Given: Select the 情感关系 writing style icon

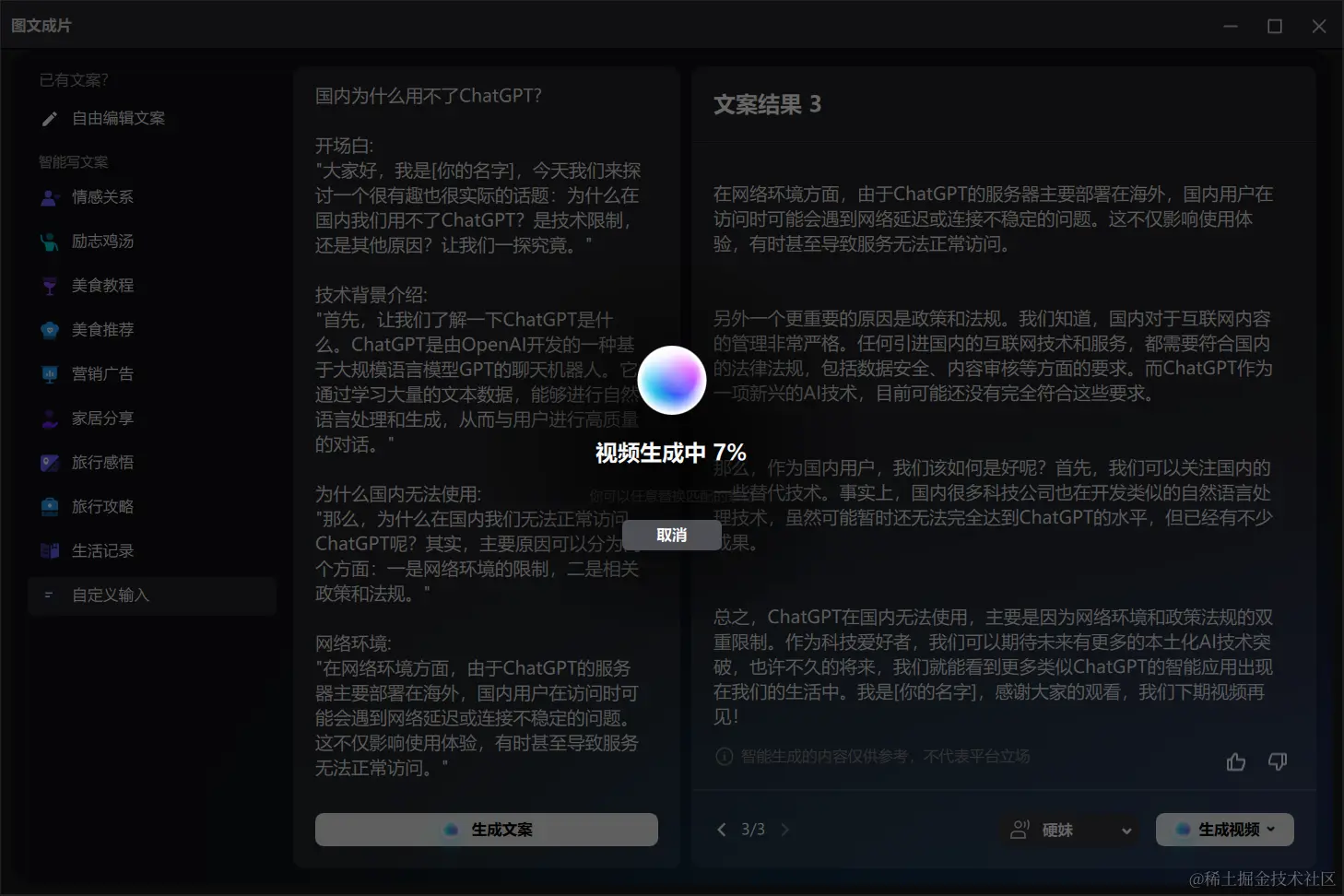Looking at the screenshot, I should coord(49,196).
